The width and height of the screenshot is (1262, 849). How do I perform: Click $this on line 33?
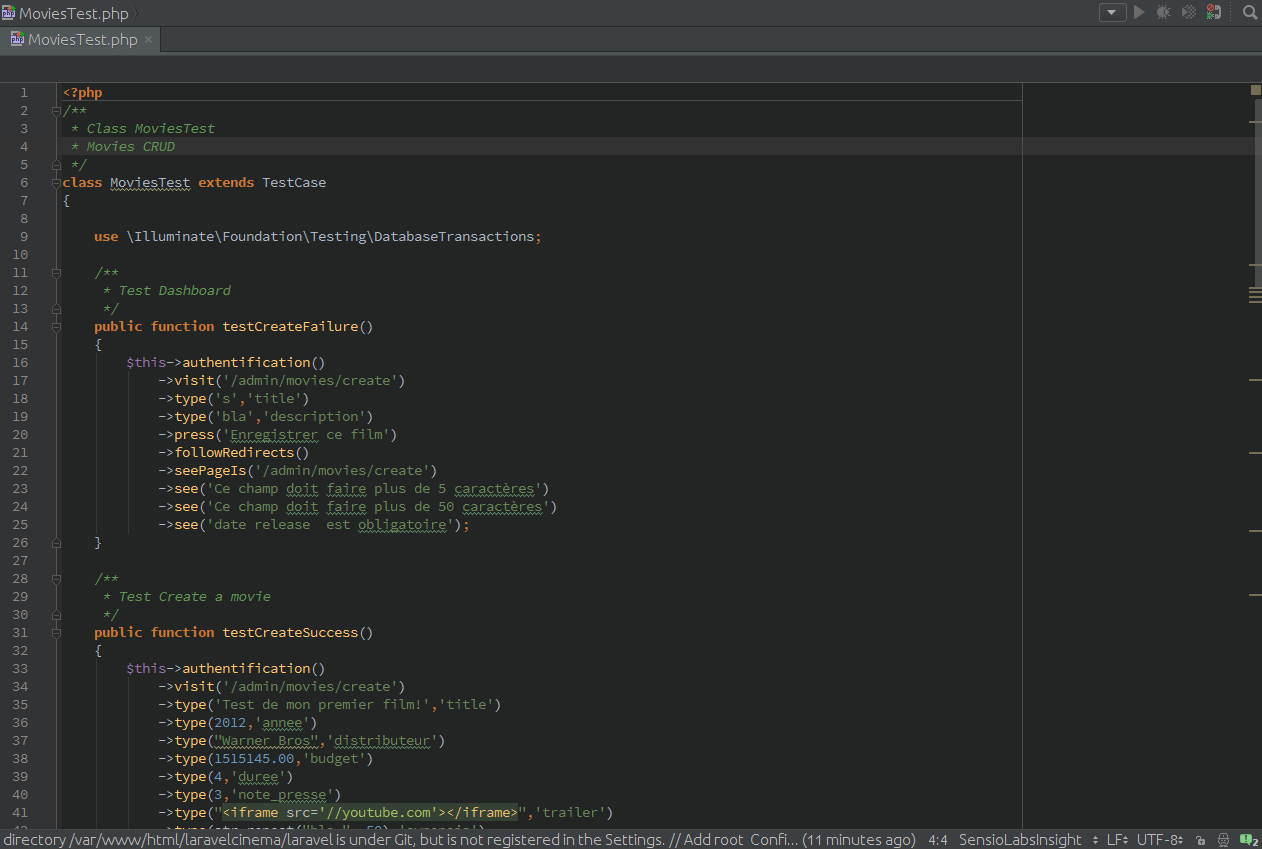point(146,669)
